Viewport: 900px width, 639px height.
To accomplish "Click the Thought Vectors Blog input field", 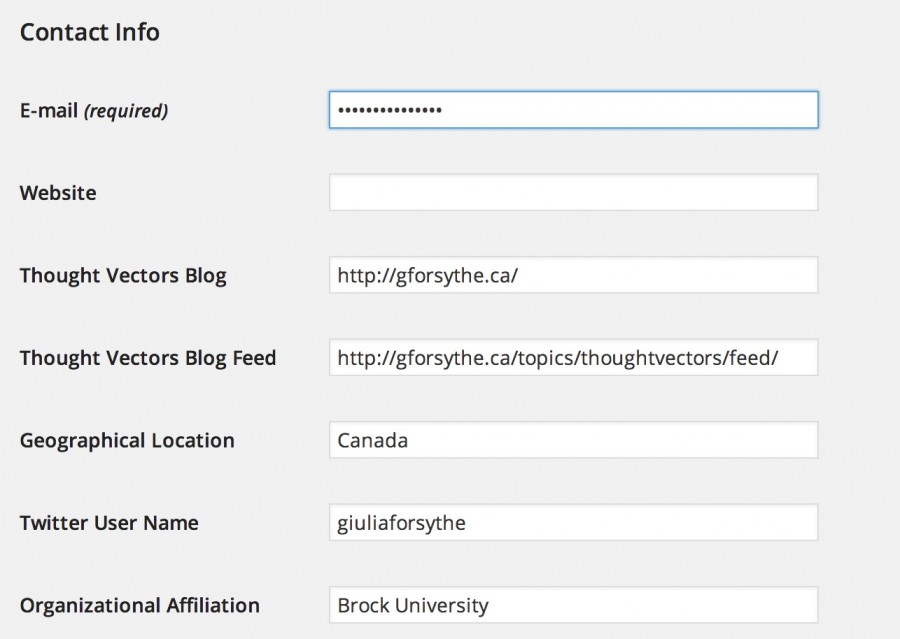I will 572,275.
